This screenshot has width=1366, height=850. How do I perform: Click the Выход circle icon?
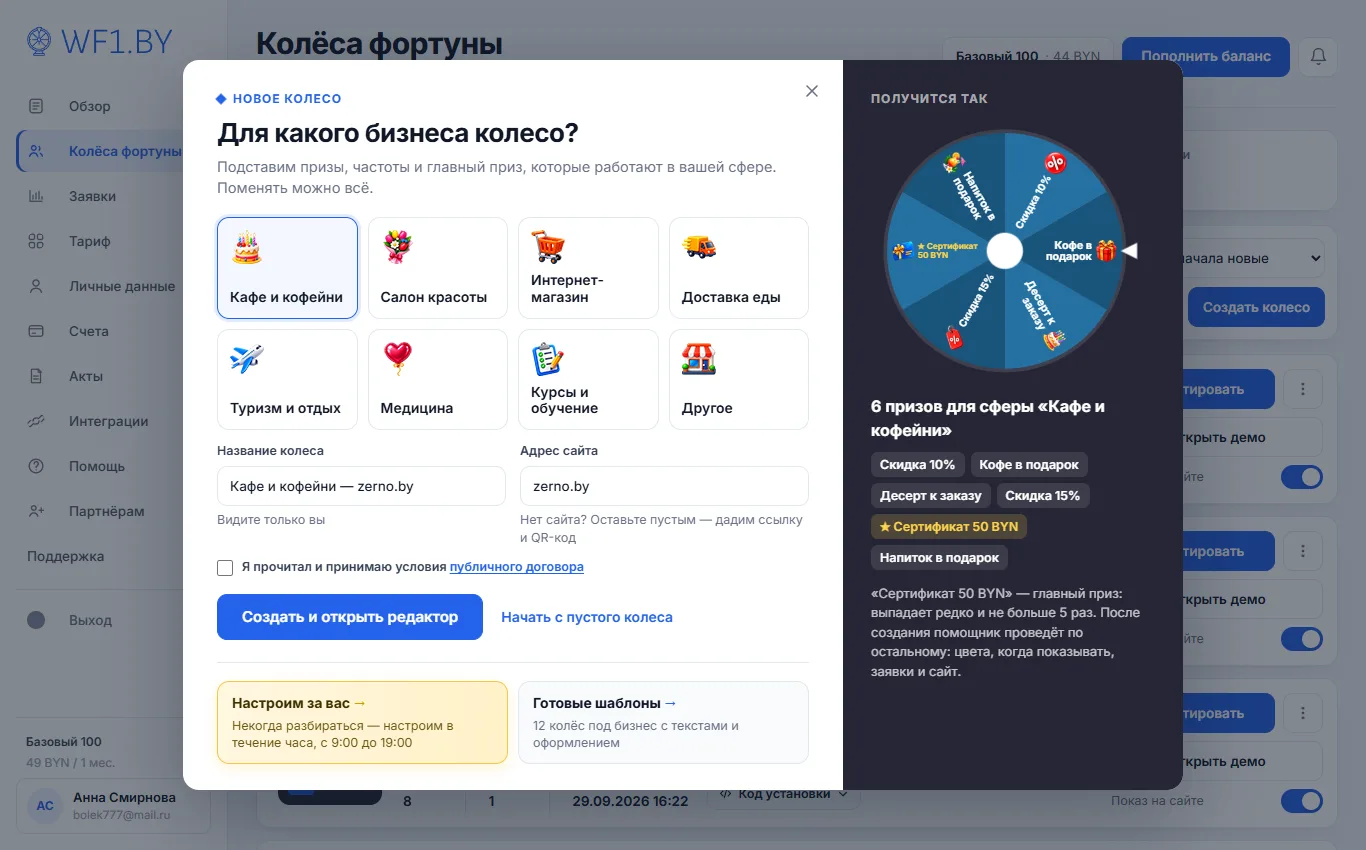point(36,620)
